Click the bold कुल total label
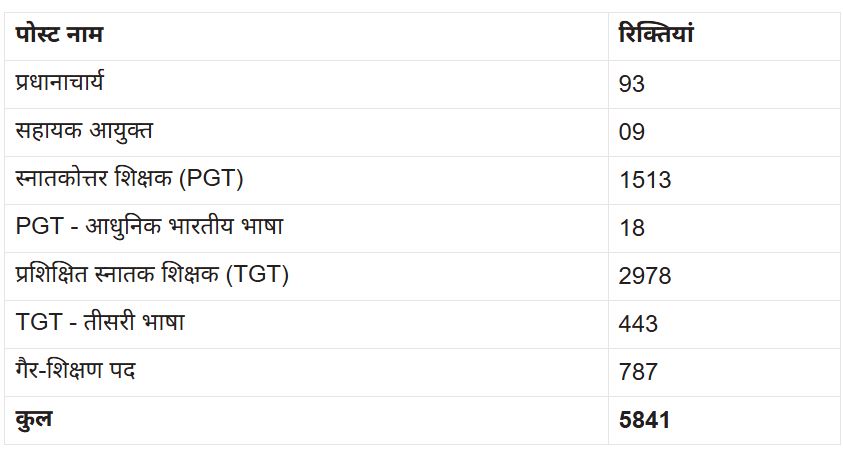The height and width of the screenshot is (451, 843). pyautogui.click(x=34, y=420)
